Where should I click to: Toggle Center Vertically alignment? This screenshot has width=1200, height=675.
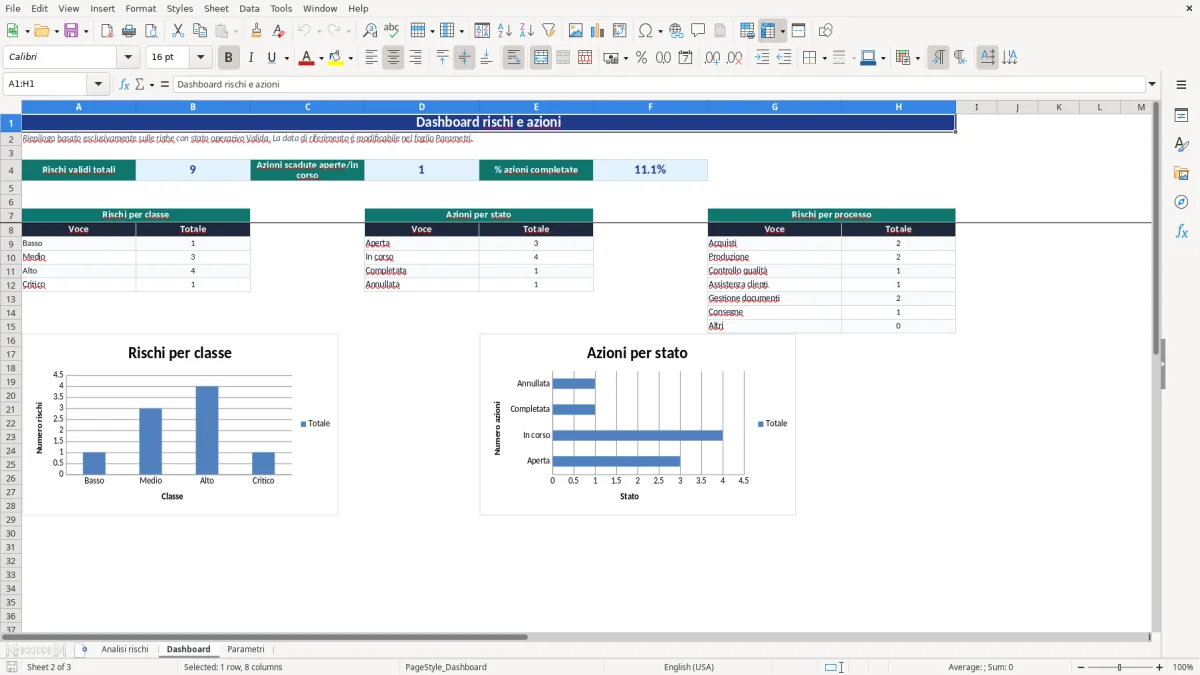(x=464, y=58)
